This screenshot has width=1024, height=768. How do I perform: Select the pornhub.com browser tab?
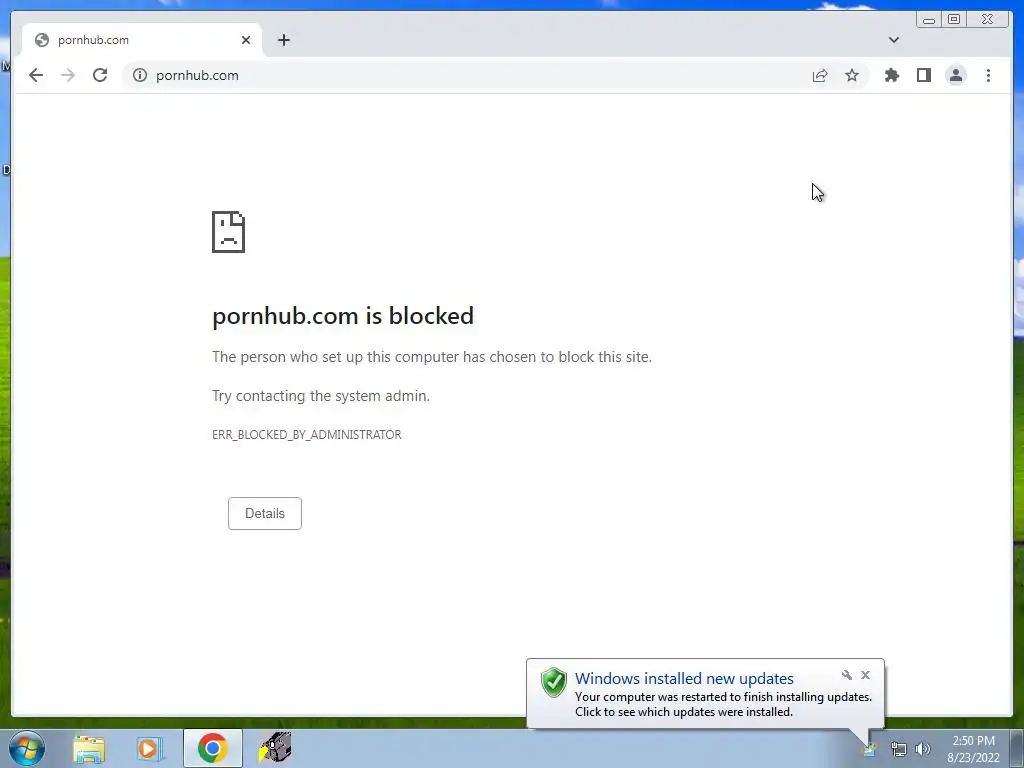(x=142, y=40)
